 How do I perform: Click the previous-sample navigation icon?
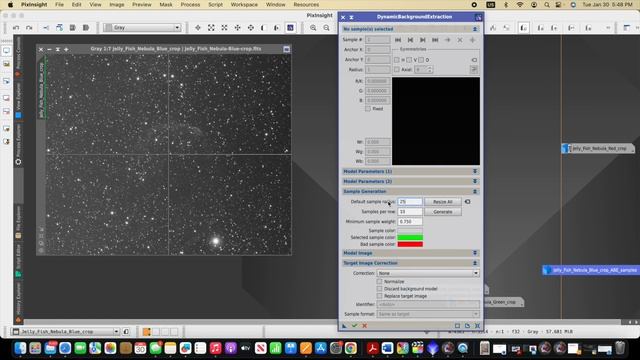411,40
